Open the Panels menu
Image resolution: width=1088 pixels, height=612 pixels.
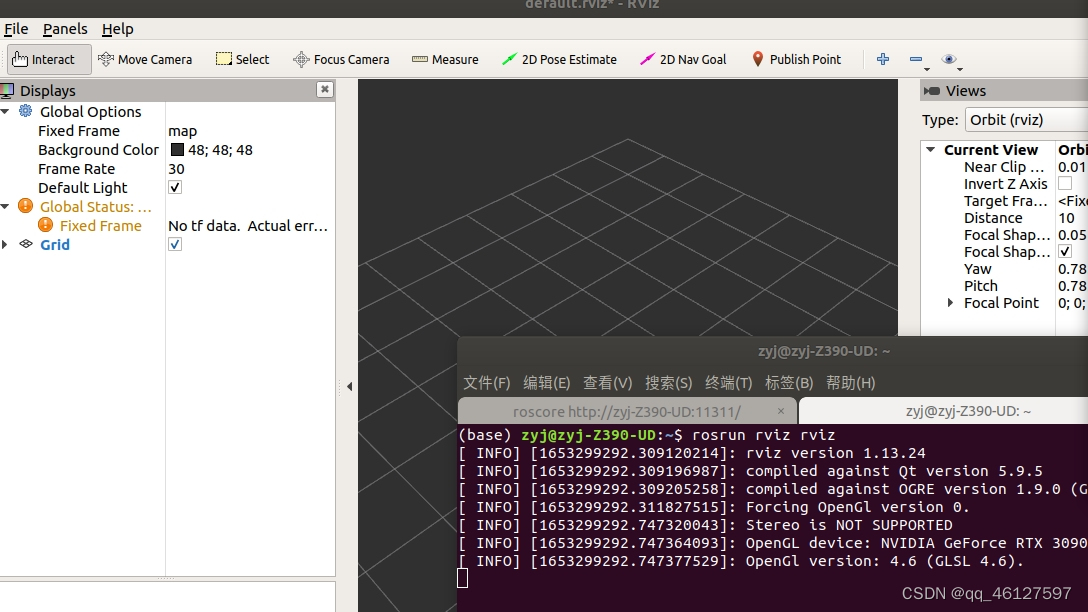[64, 28]
